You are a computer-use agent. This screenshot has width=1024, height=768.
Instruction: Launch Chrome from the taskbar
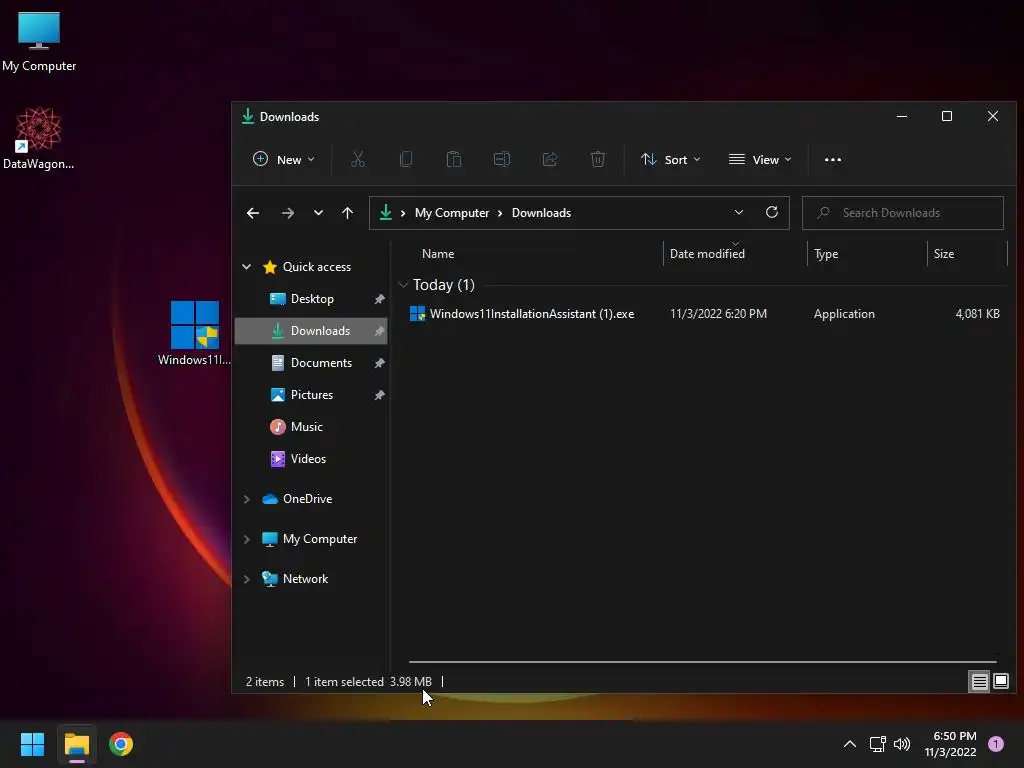coord(121,744)
